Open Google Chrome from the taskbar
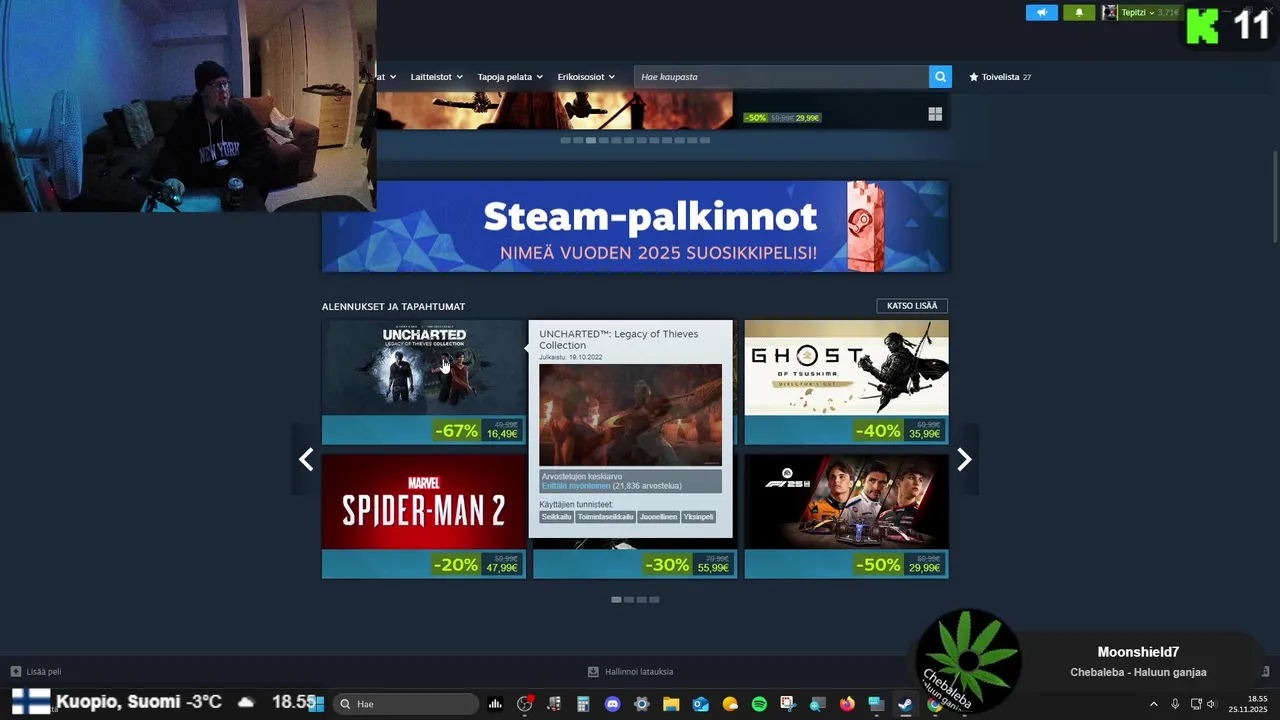 pyautogui.click(x=934, y=704)
